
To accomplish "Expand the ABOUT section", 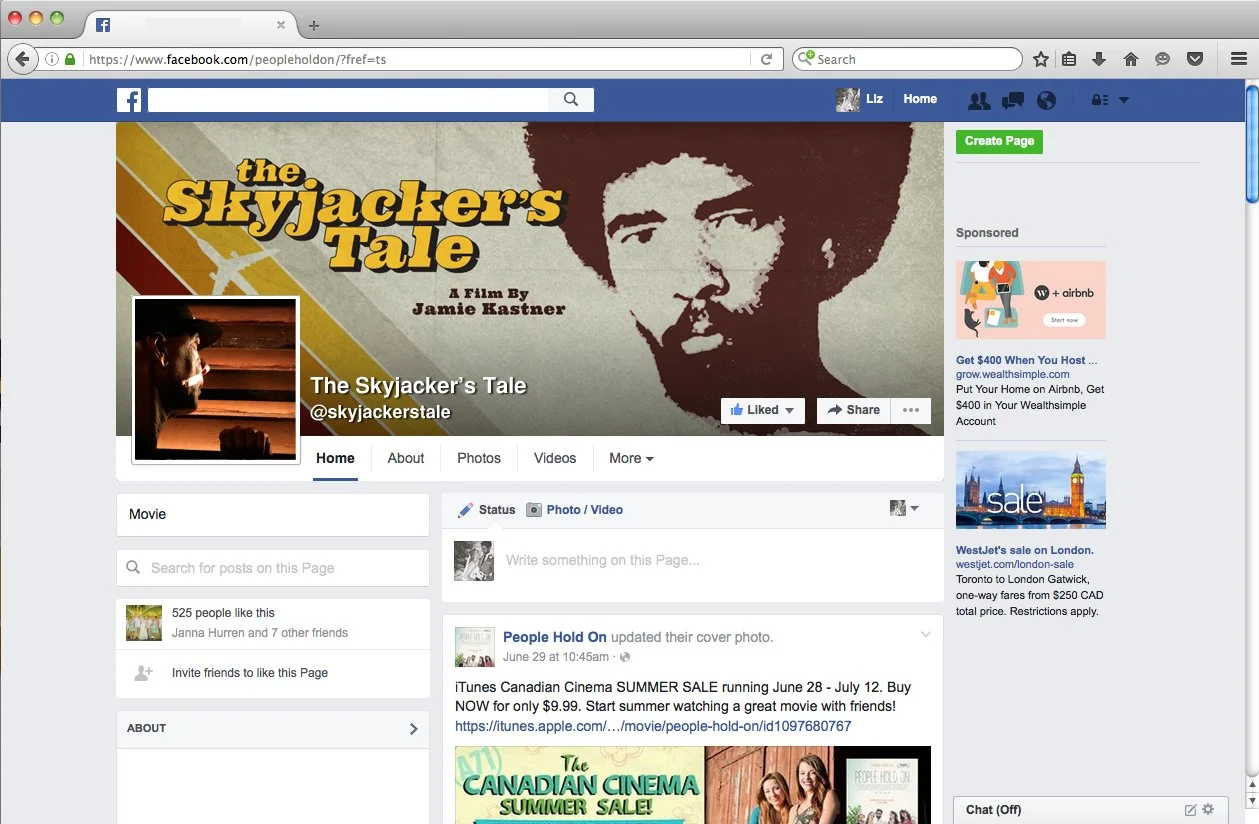I will coord(413,729).
